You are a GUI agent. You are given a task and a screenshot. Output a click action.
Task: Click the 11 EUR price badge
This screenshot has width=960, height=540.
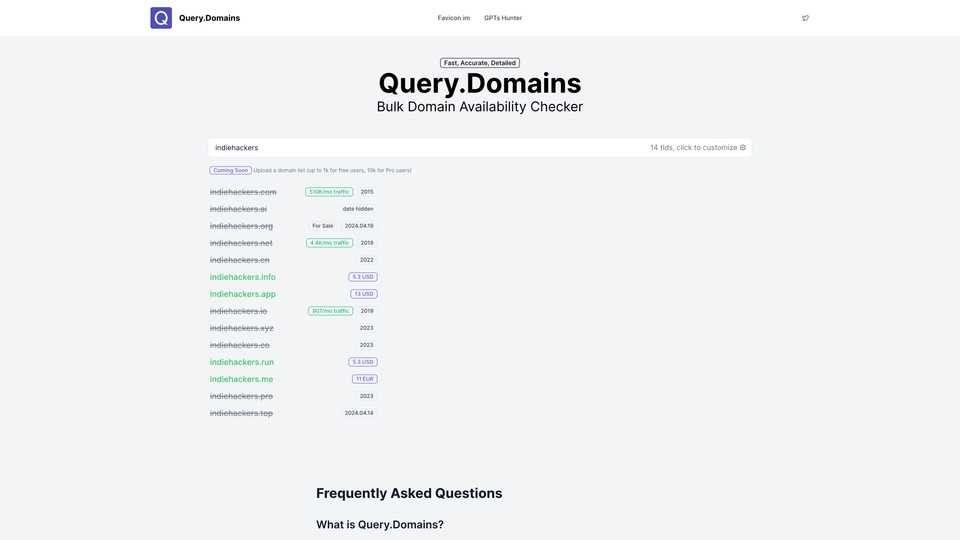tap(364, 379)
